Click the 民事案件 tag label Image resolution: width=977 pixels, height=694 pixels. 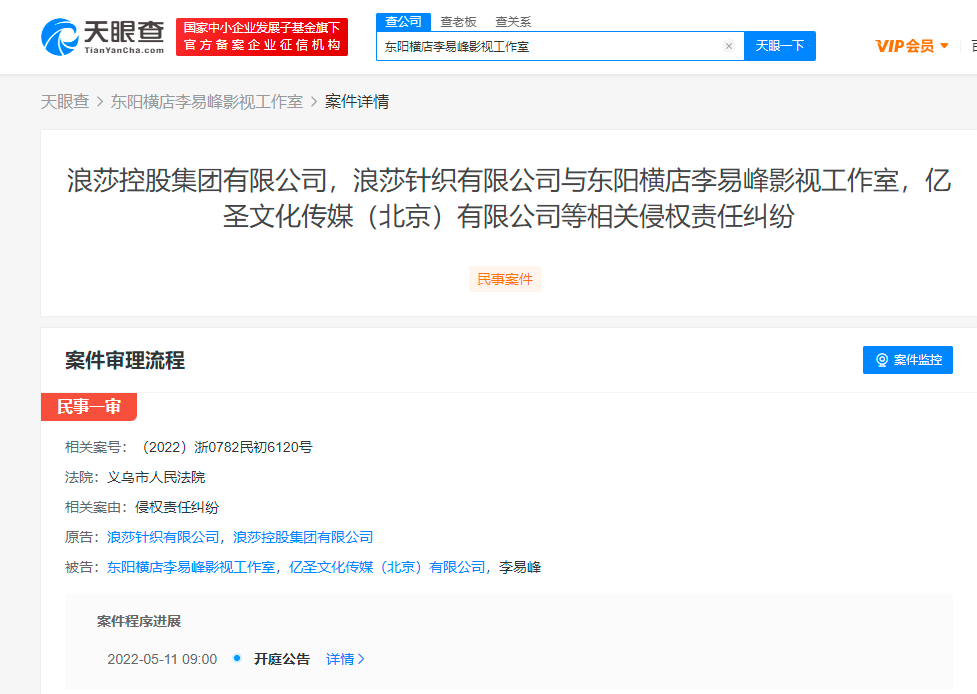pyautogui.click(x=505, y=279)
